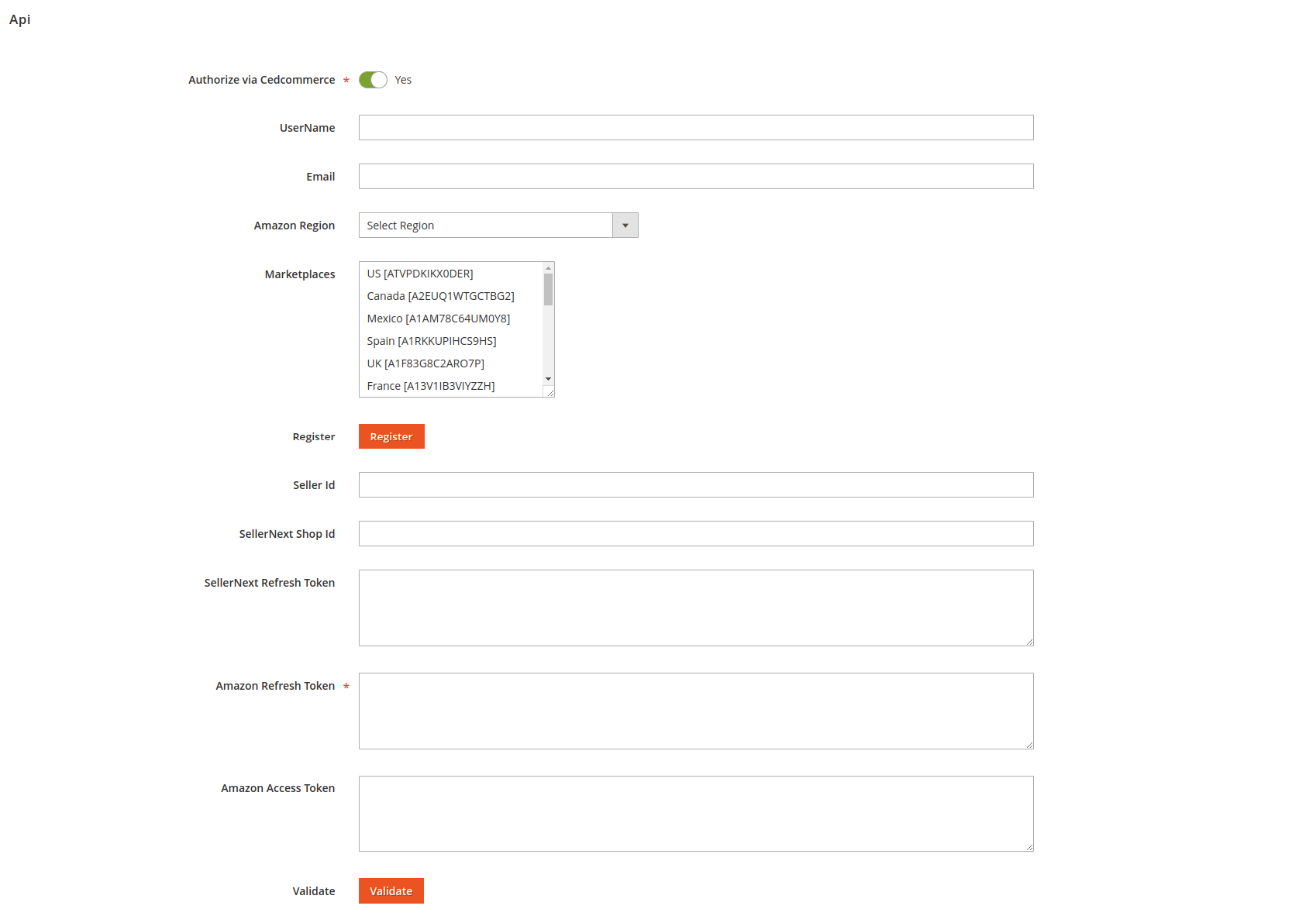Viewport: 1316px width, 923px height.
Task: Click the Api section heading
Action: pyautogui.click(x=20, y=19)
